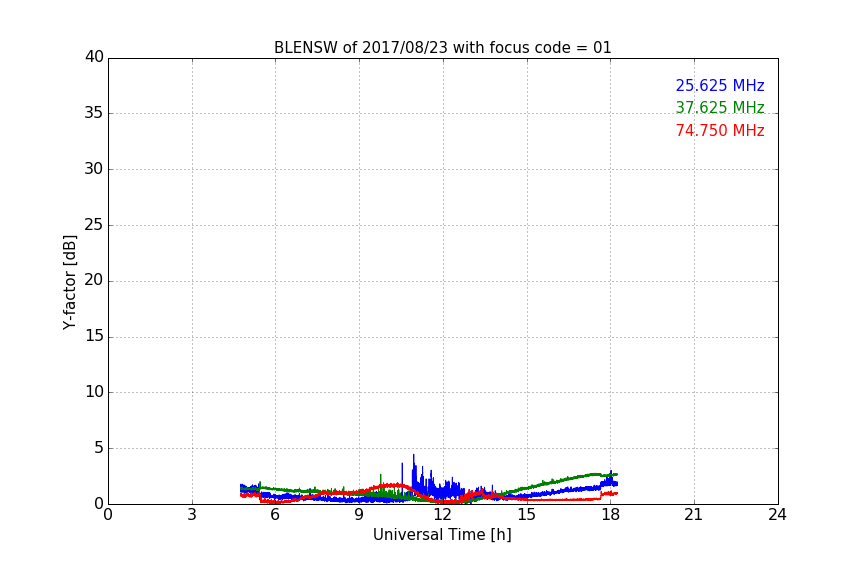Click the Universal Time [h] axis label
The height and width of the screenshot is (576, 864).
point(442,535)
